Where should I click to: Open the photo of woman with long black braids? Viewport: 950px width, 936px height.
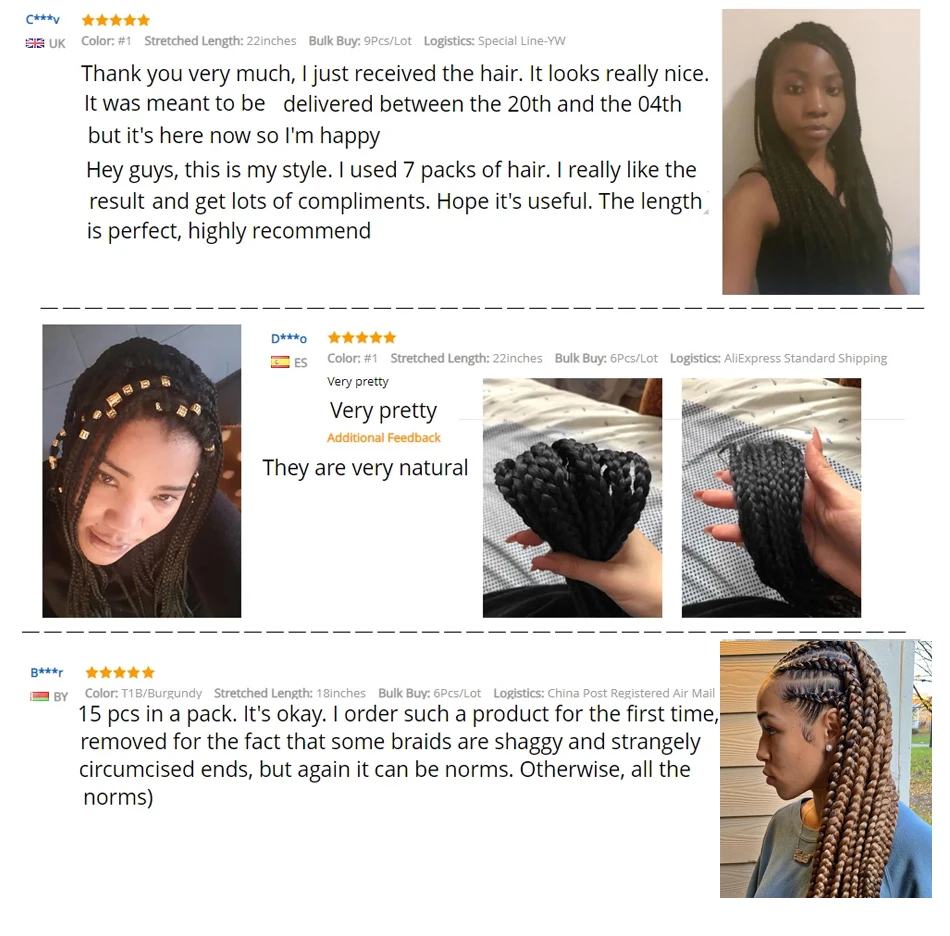(x=821, y=151)
